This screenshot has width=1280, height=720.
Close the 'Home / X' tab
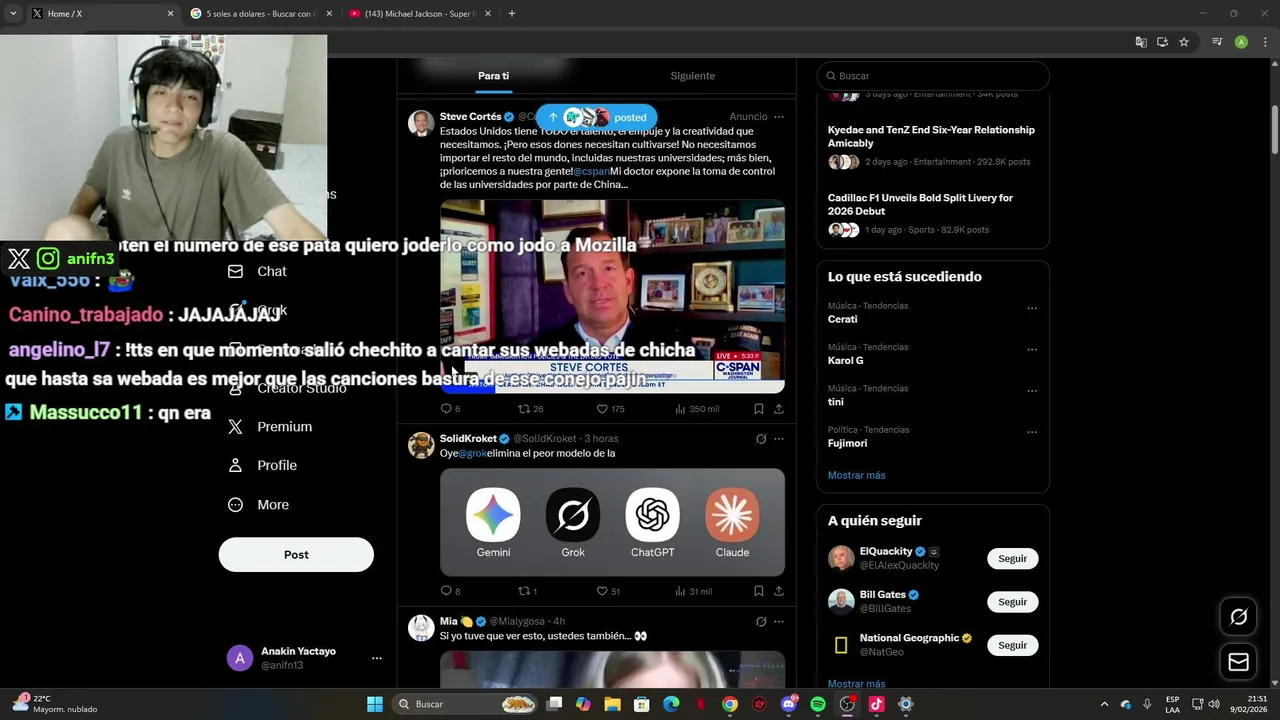pyautogui.click(x=170, y=14)
